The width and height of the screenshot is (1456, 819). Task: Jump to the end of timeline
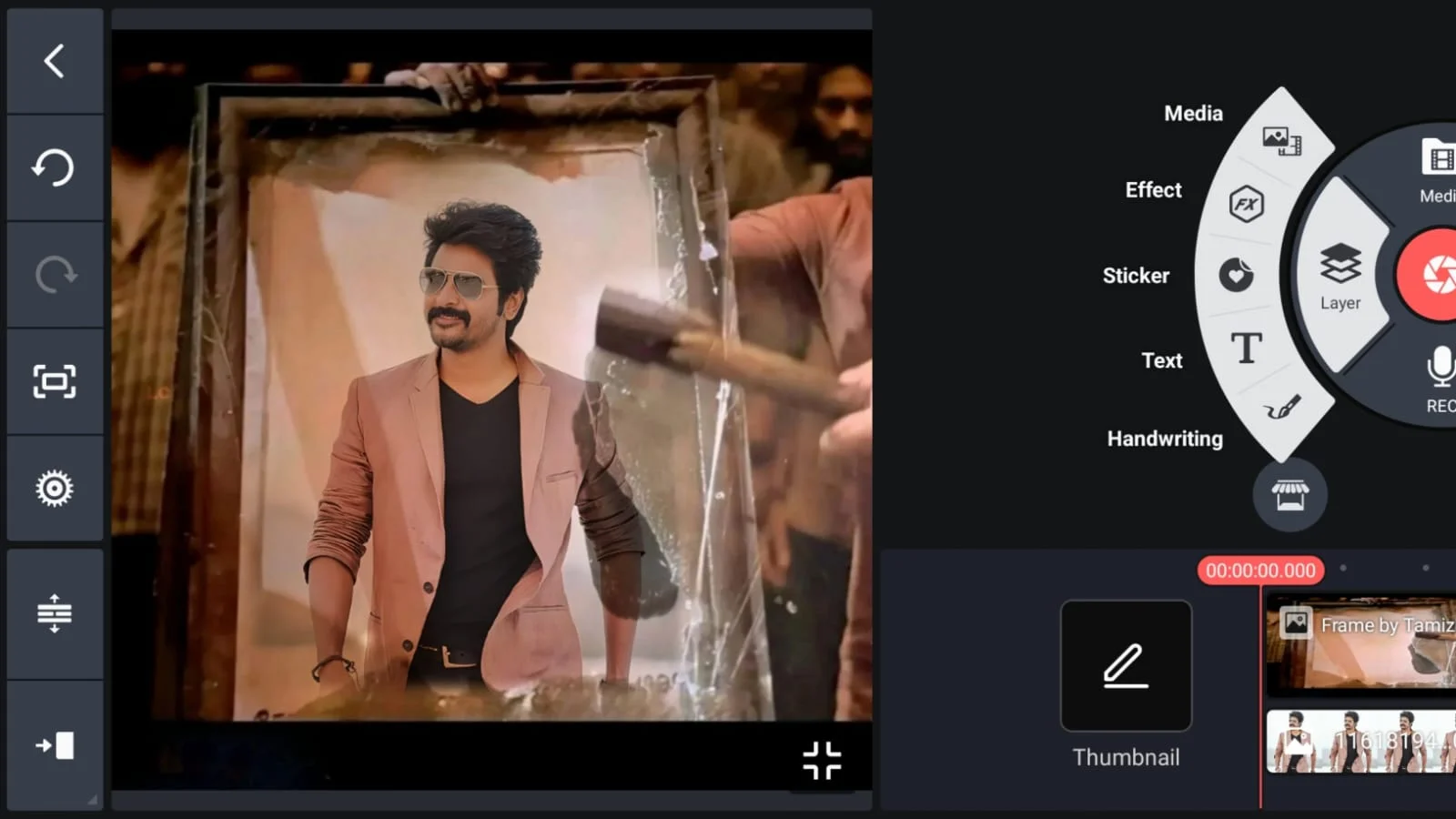[55, 746]
